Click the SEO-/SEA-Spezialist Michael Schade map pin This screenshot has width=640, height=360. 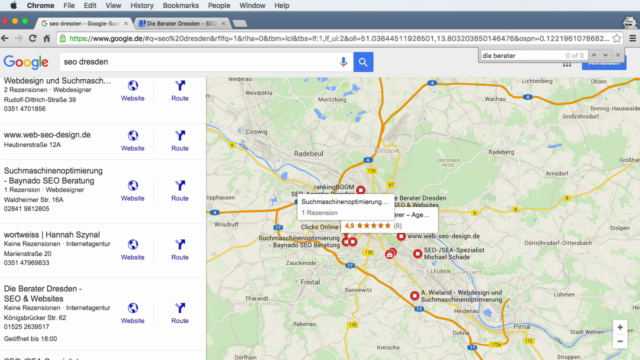pos(417,253)
